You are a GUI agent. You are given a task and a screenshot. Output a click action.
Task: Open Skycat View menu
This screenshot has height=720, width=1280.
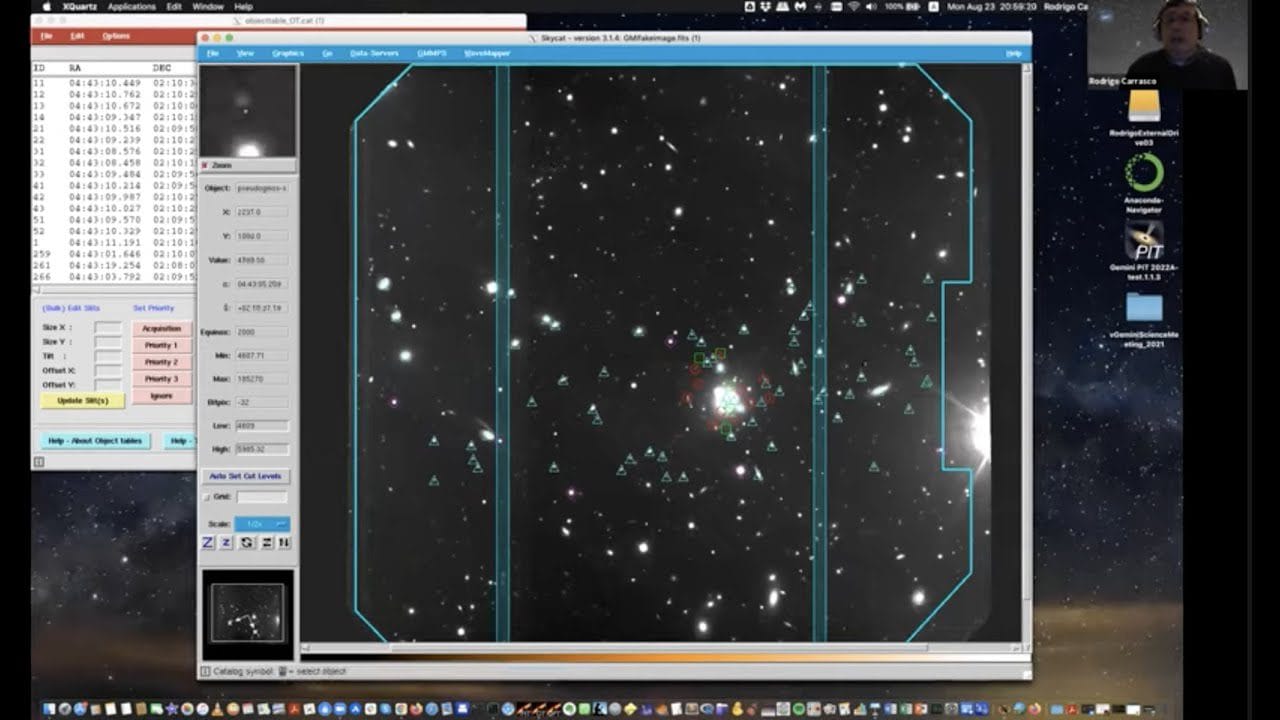[x=245, y=53]
